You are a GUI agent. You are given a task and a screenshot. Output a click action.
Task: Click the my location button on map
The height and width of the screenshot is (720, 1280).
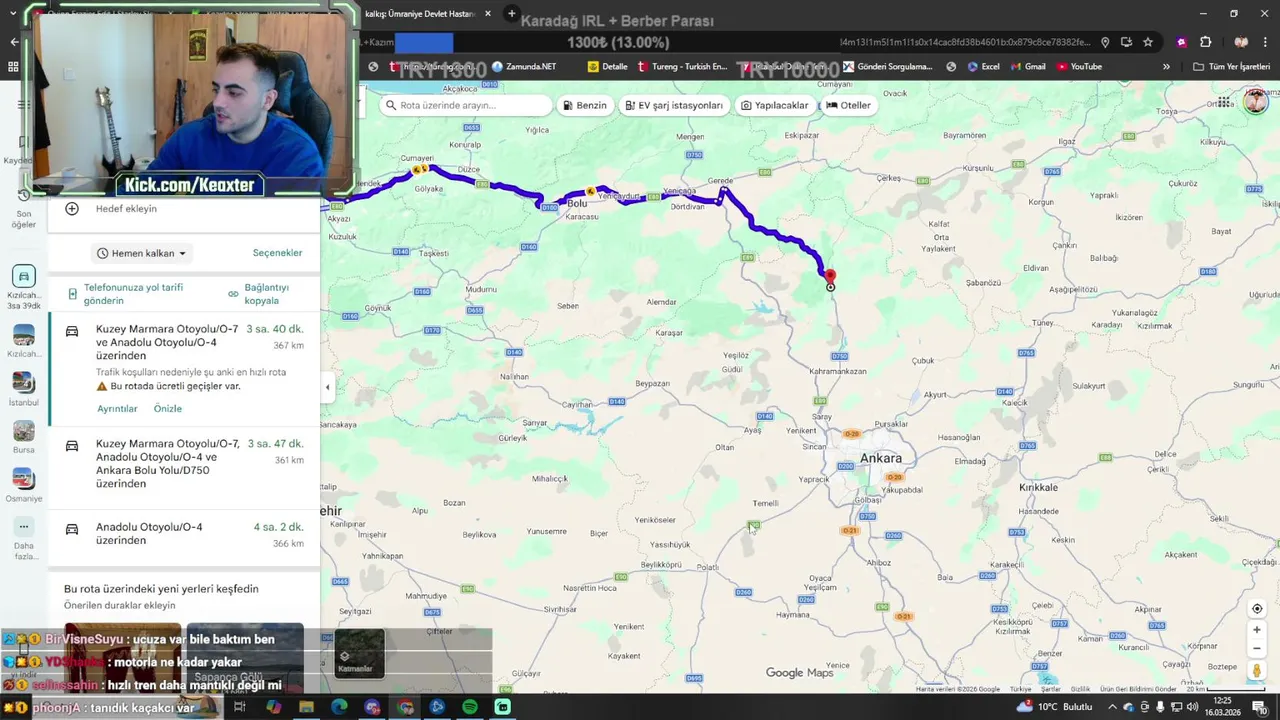tap(1257, 608)
